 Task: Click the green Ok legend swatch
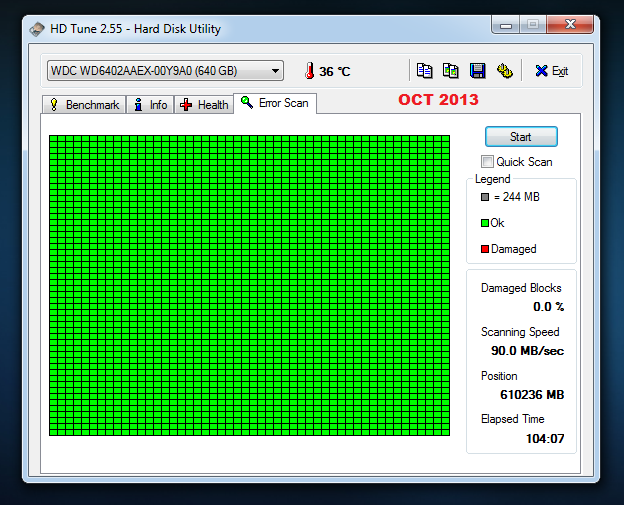click(485, 223)
